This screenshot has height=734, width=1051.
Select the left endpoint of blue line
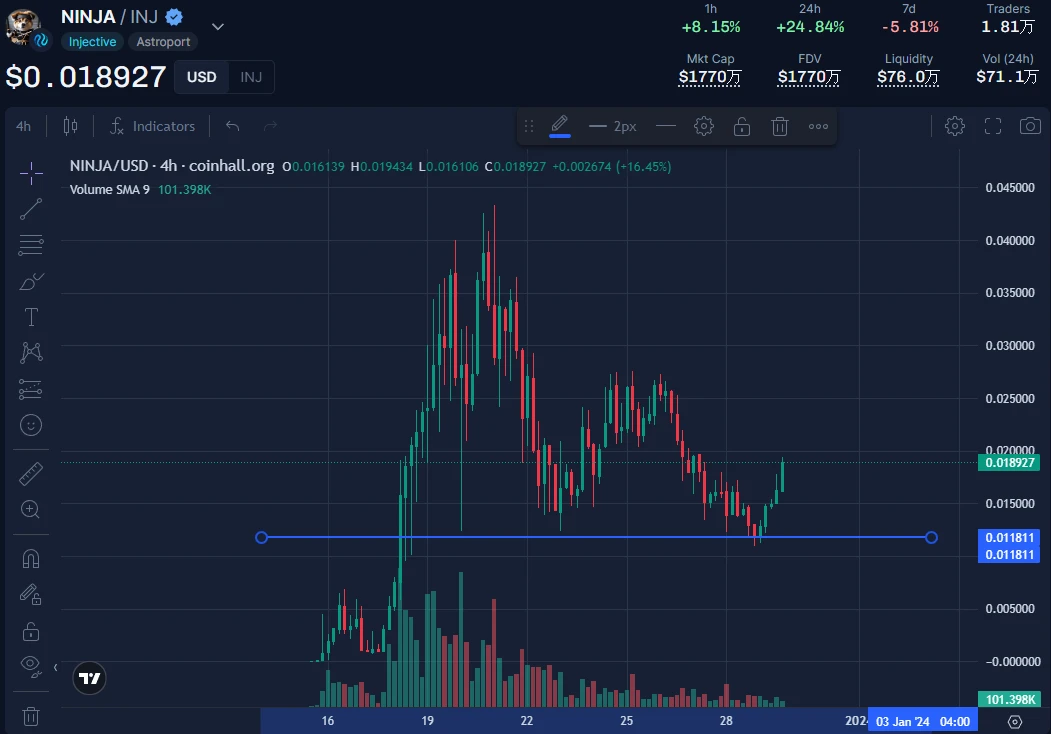[x=261, y=538]
